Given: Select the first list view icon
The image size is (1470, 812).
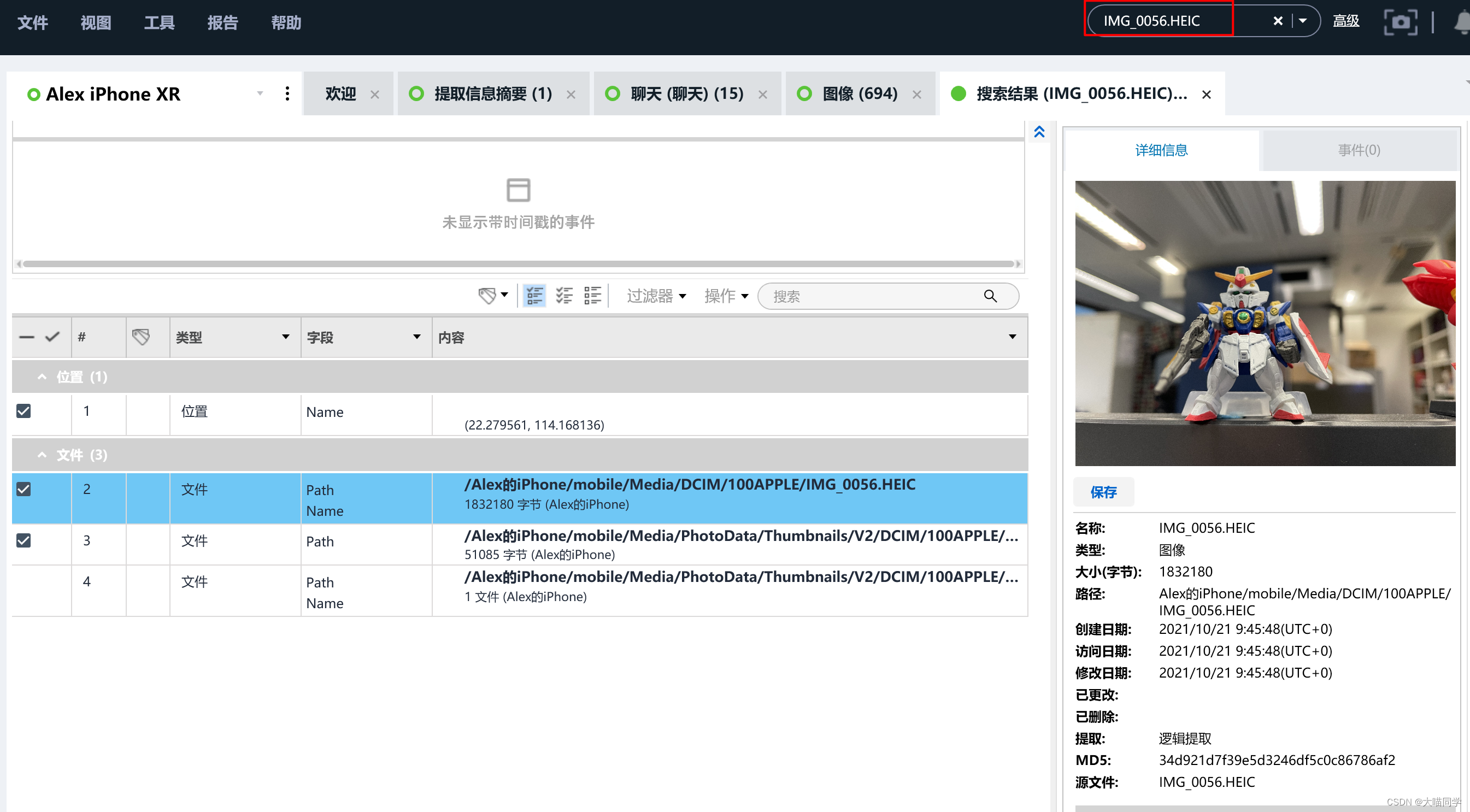Looking at the screenshot, I should [534, 296].
